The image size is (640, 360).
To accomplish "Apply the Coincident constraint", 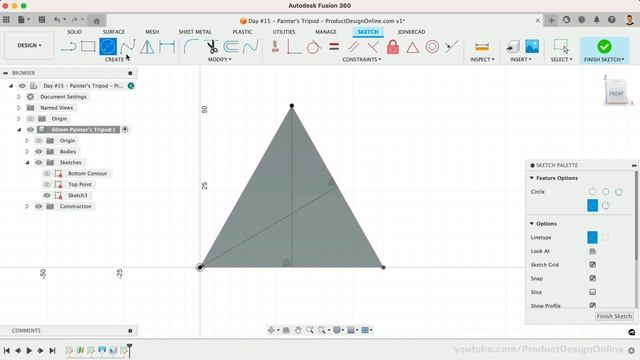I will click(x=293, y=47).
